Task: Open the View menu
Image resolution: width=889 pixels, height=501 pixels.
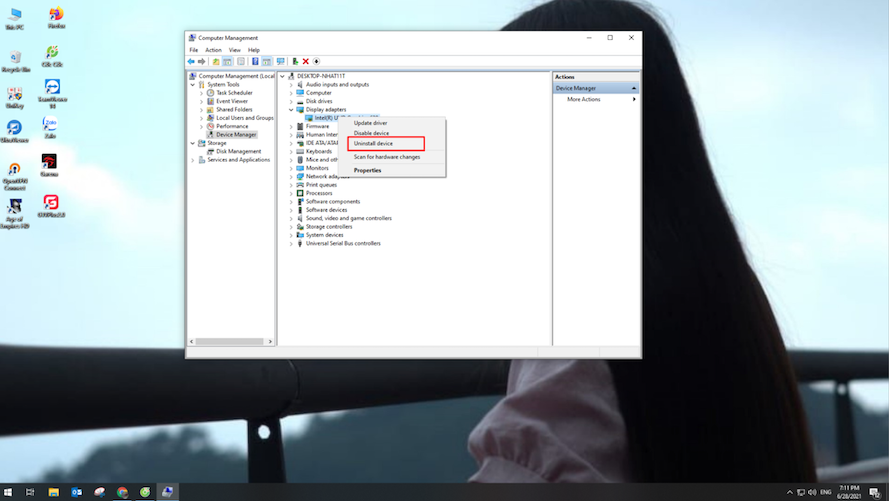Action: (x=235, y=50)
